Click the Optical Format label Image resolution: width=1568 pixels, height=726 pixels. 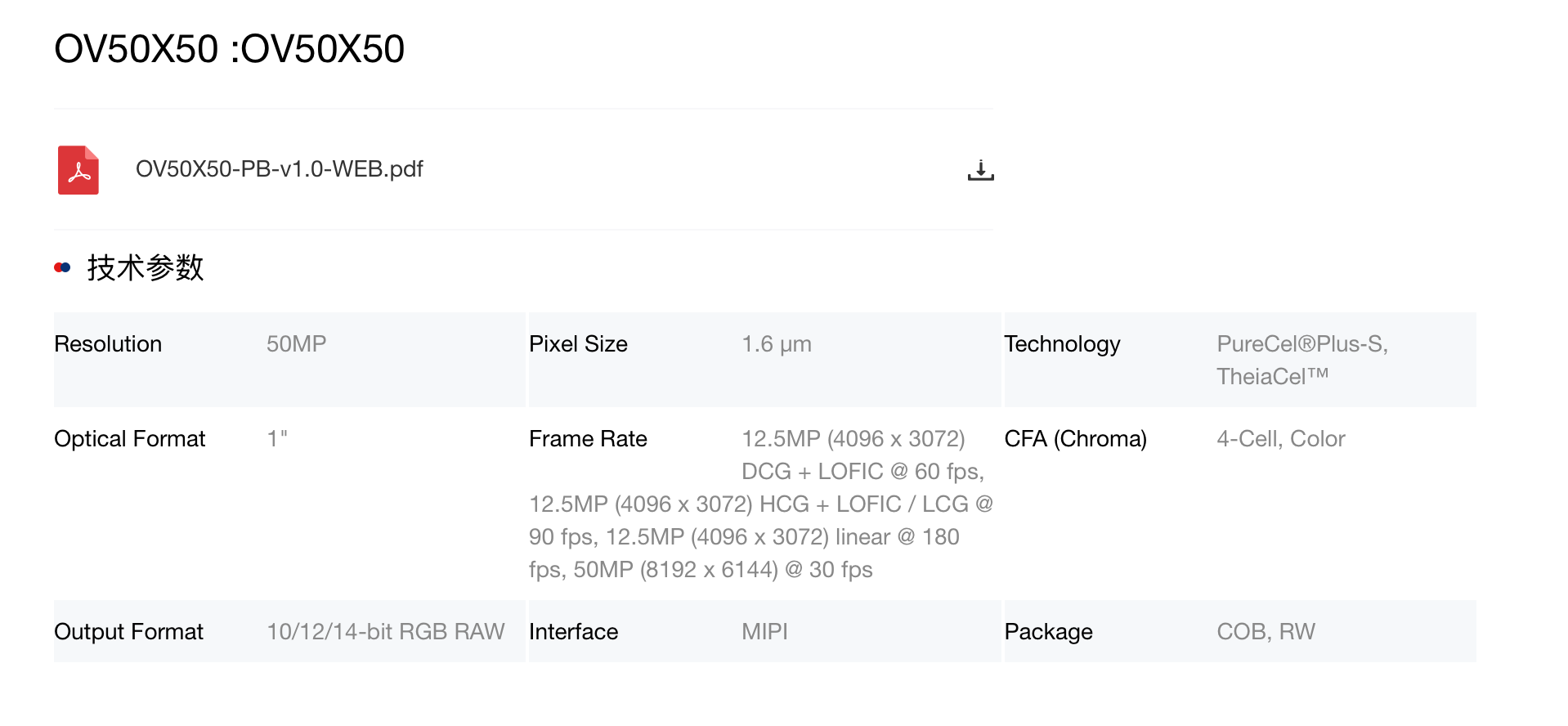[x=129, y=439]
